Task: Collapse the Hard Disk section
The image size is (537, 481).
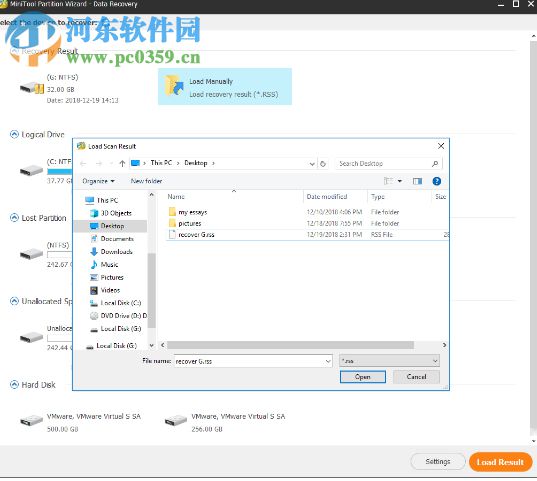Action: click(x=14, y=385)
